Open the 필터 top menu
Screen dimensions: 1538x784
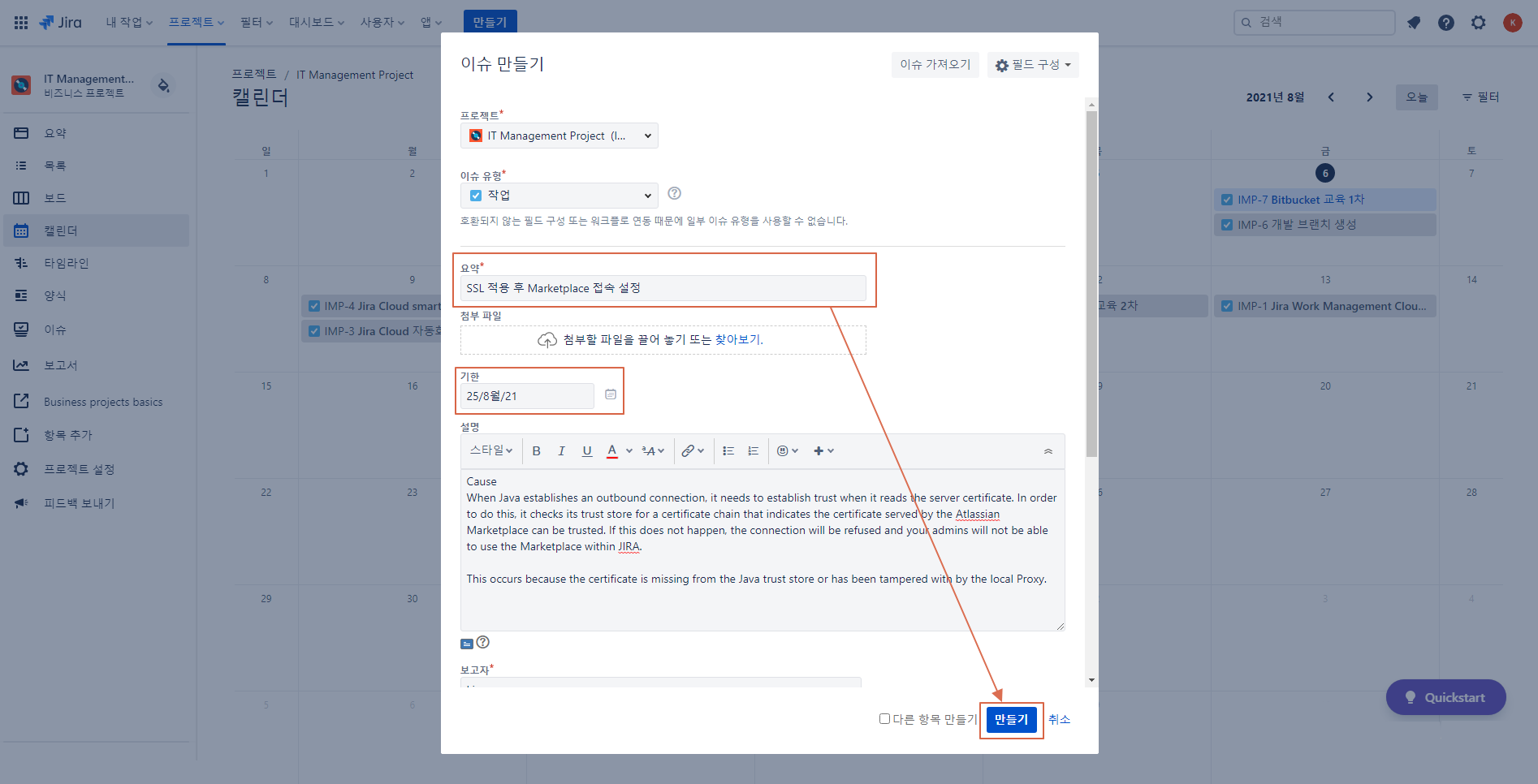coord(257,23)
